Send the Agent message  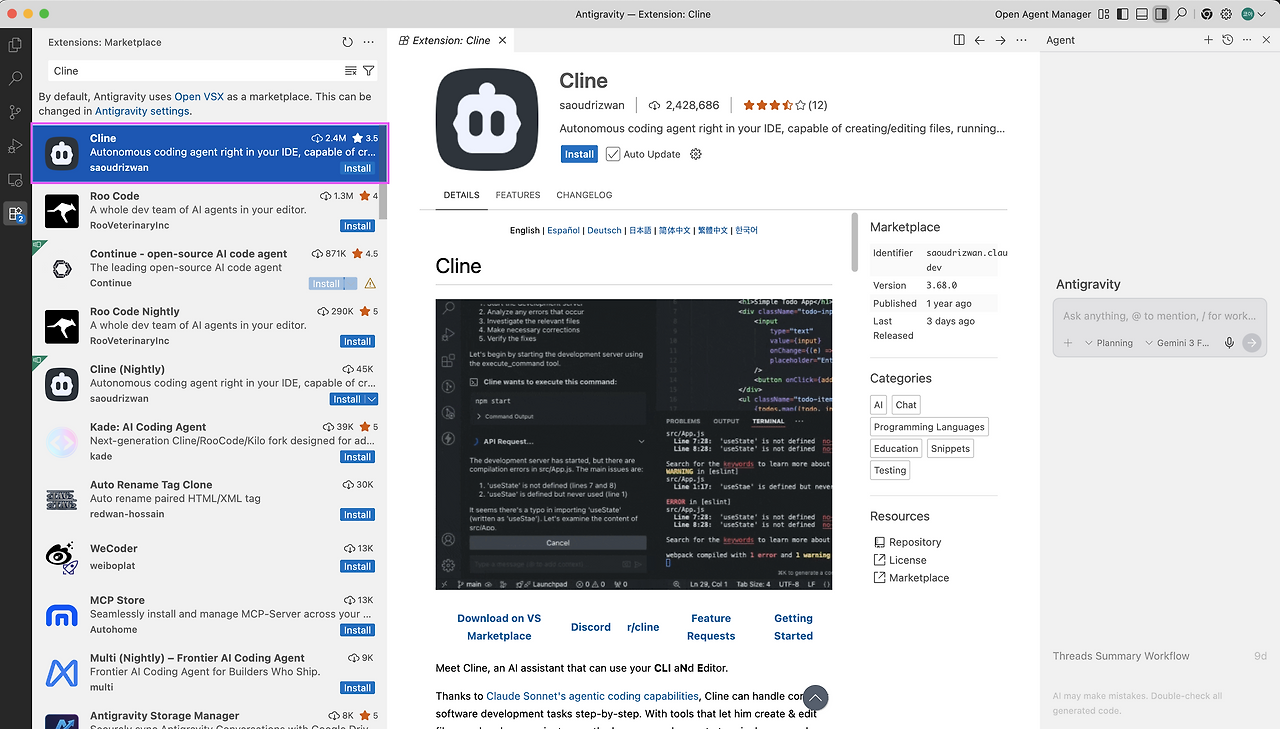[1251, 343]
